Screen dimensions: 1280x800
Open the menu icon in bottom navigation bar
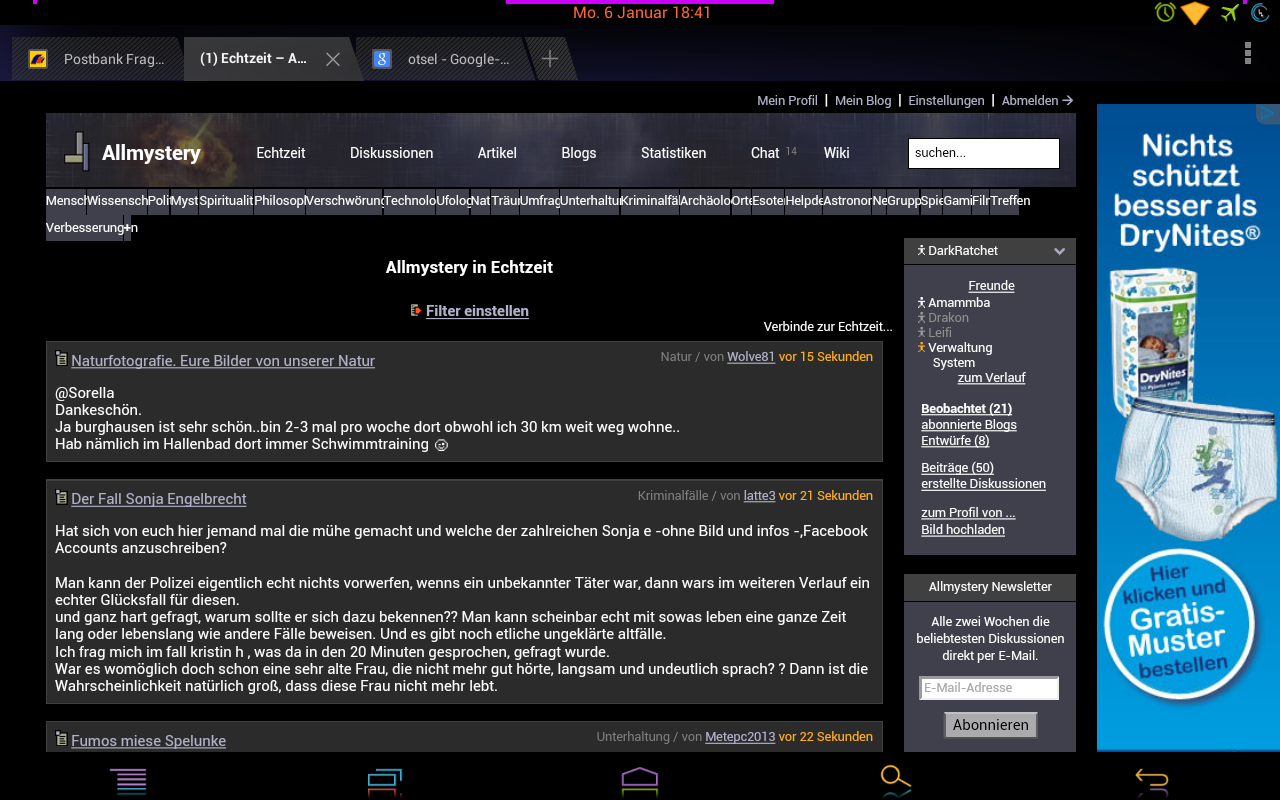128,780
